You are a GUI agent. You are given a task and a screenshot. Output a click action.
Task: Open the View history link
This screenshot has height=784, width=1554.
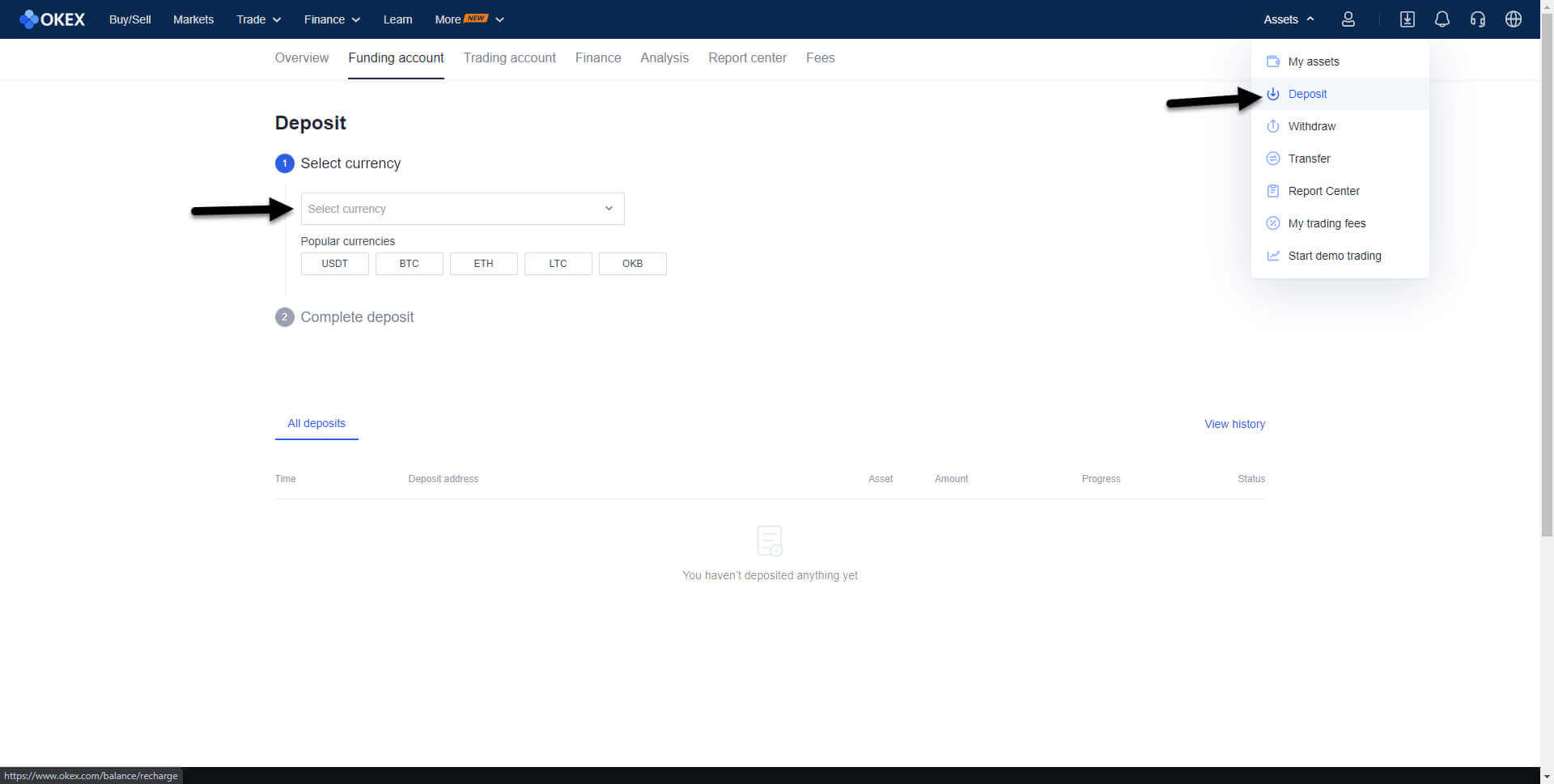[1234, 424]
